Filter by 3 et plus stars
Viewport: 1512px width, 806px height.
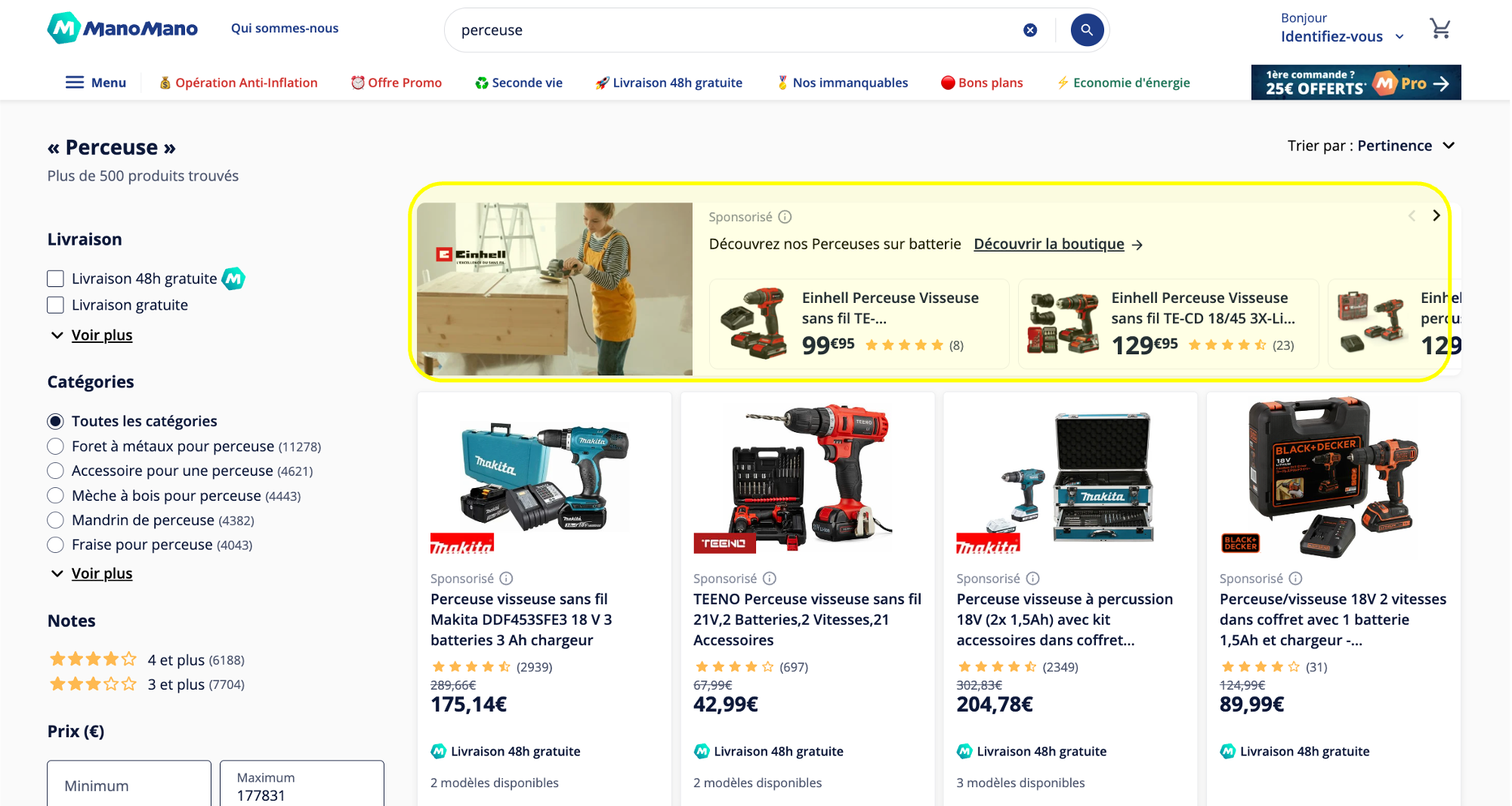coord(147,684)
